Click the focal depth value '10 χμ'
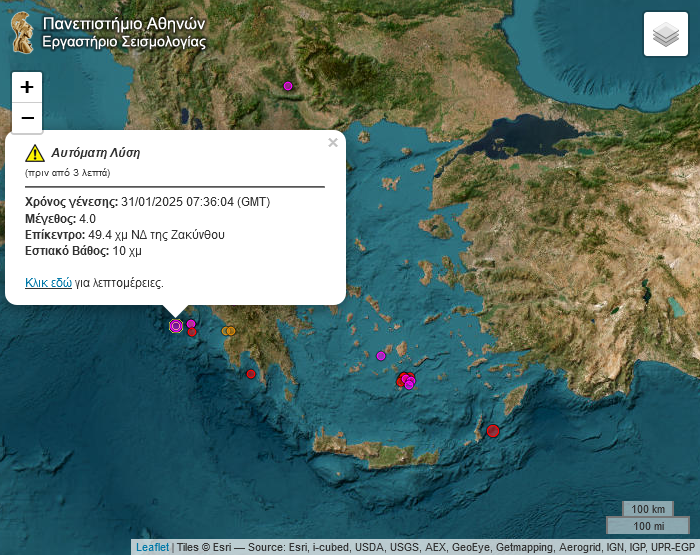Screen dimensions: 700x555 click(x=127, y=251)
